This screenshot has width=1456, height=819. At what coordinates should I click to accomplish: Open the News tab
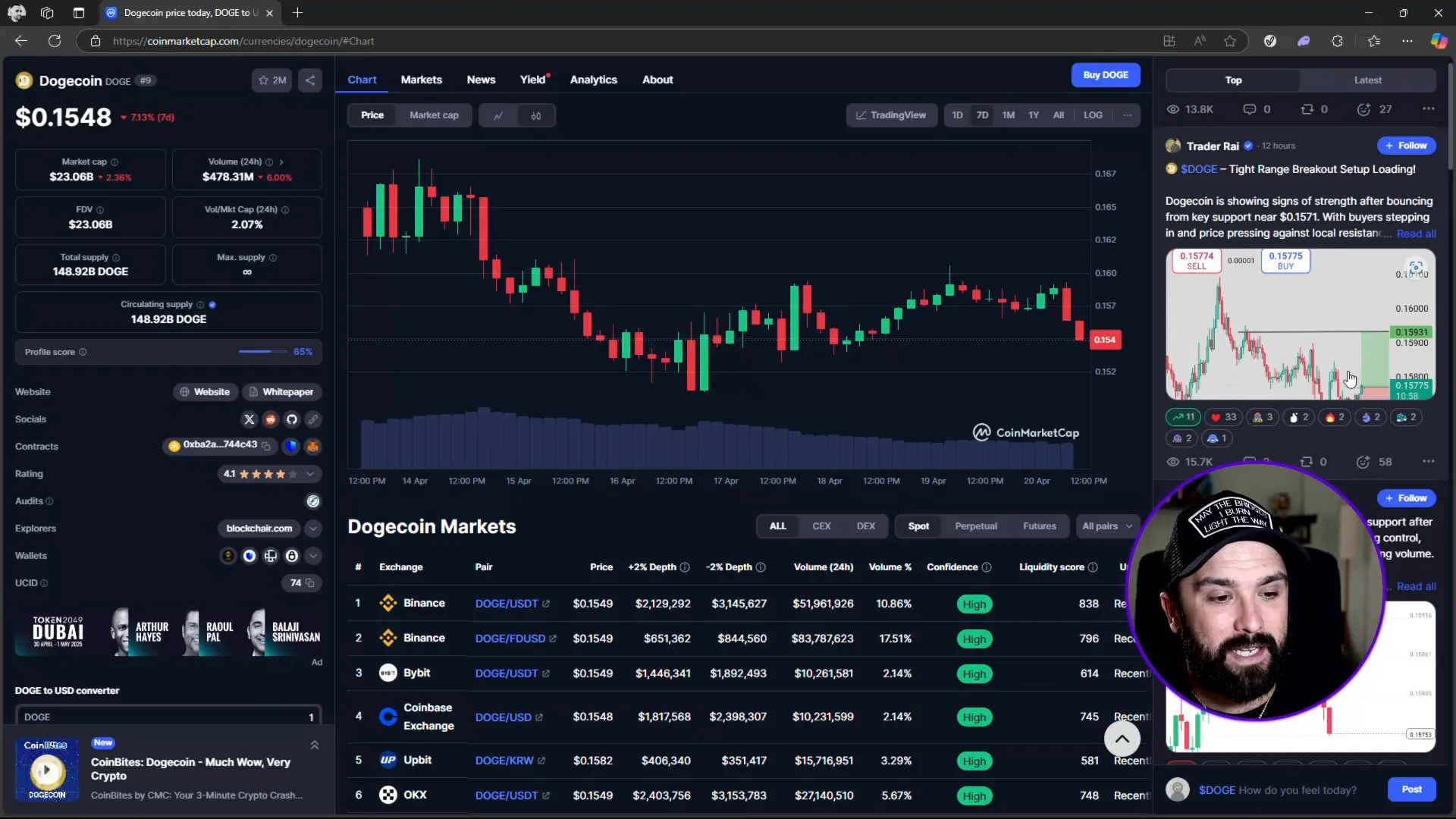coord(481,80)
